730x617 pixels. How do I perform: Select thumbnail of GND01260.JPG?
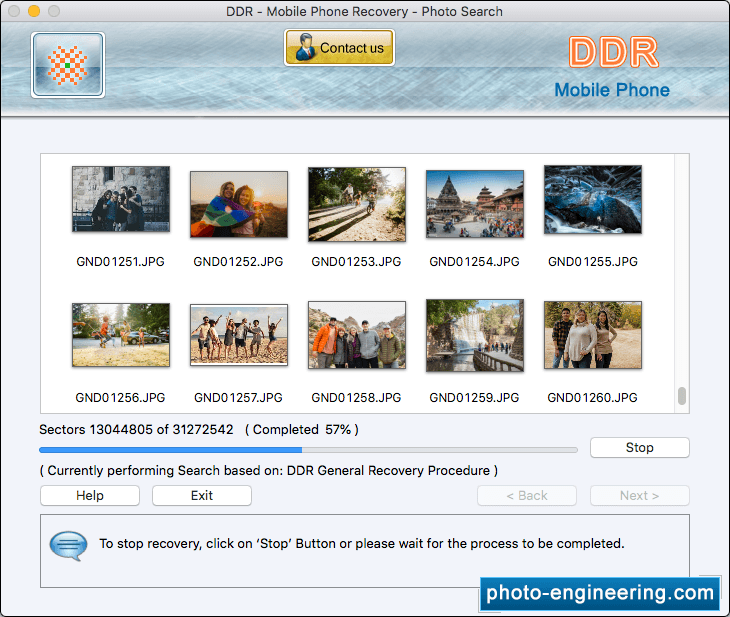tap(593, 335)
